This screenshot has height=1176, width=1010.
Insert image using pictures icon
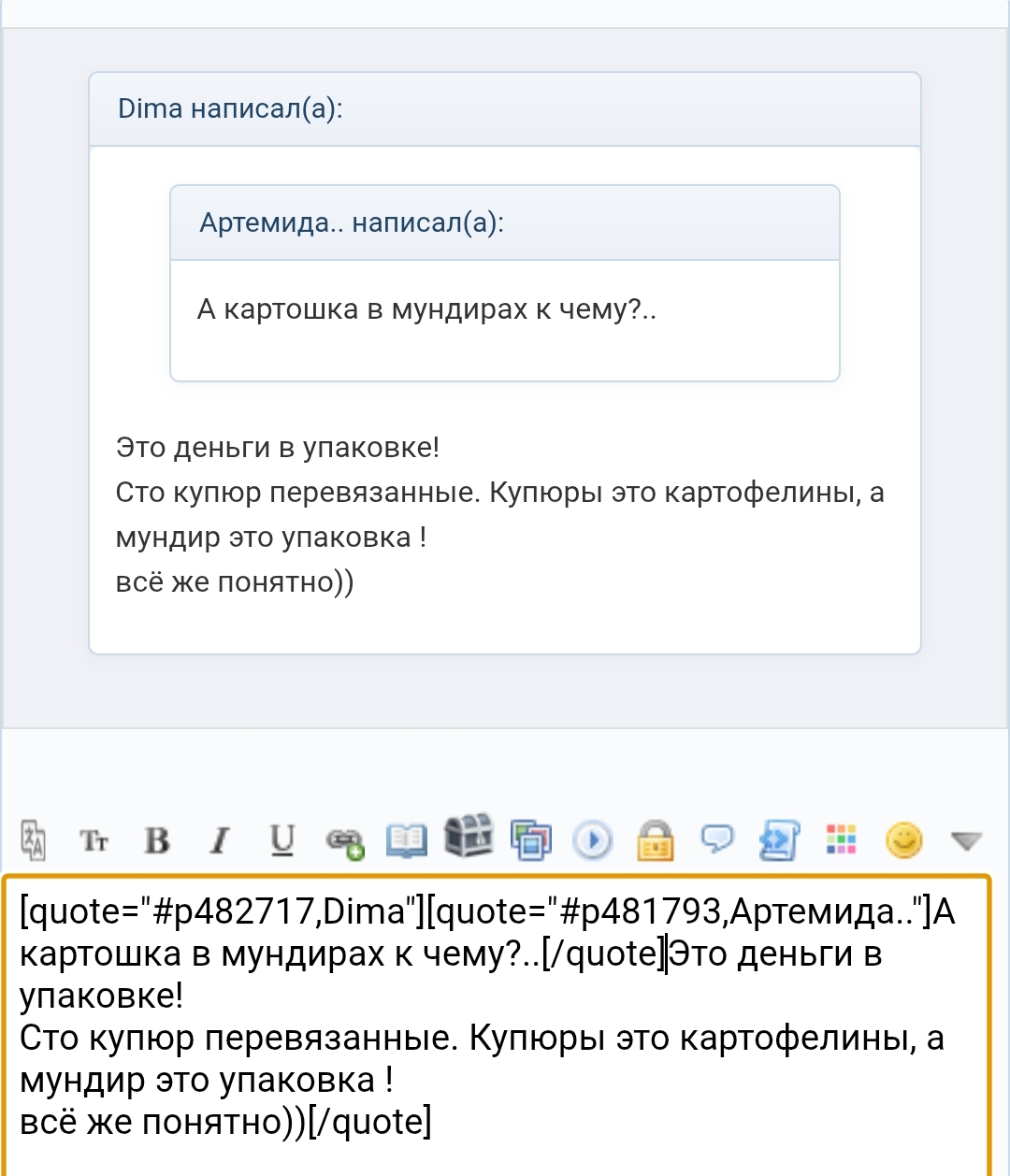click(530, 839)
